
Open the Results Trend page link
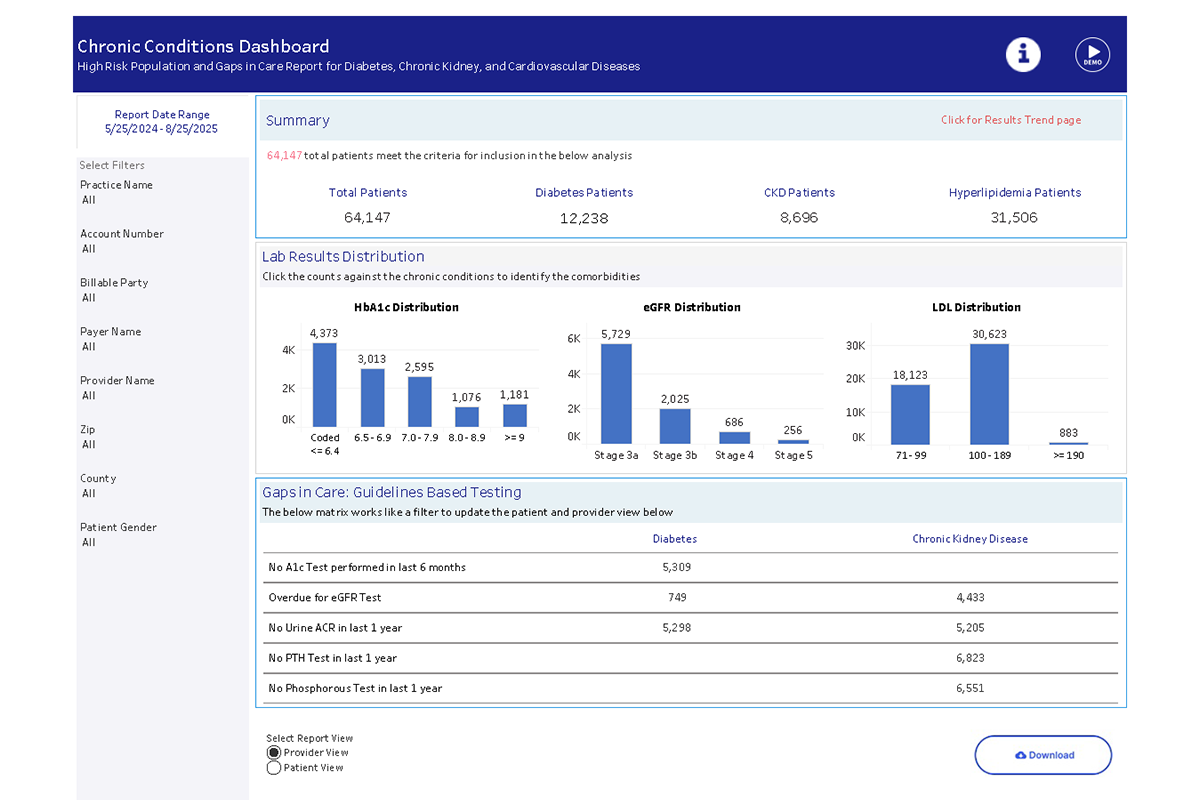[x=1010, y=119]
